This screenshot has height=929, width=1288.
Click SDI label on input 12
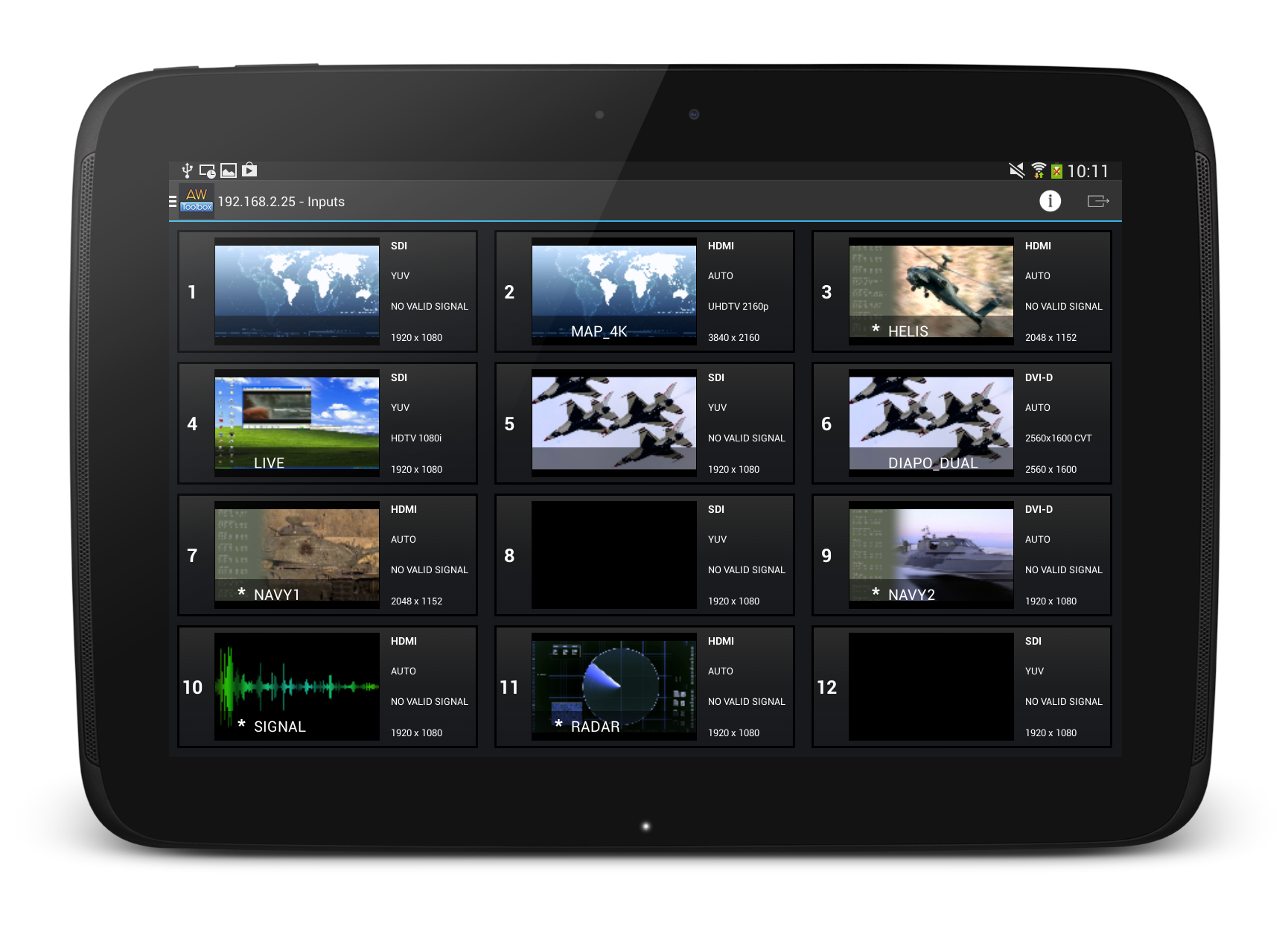click(x=1033, y=642)
